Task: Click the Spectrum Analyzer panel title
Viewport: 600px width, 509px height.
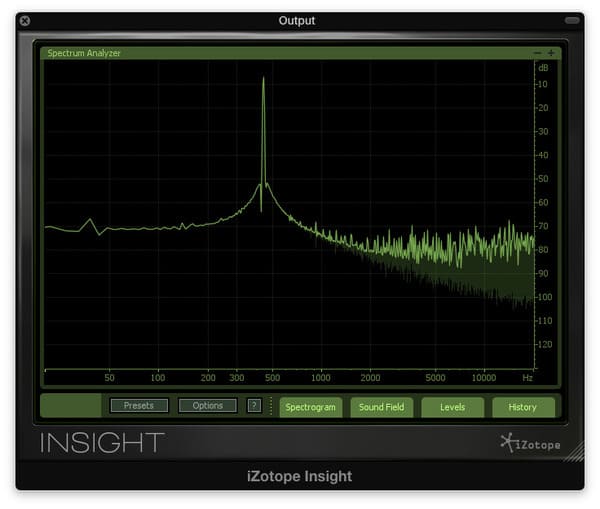Action: click(84, 53)
